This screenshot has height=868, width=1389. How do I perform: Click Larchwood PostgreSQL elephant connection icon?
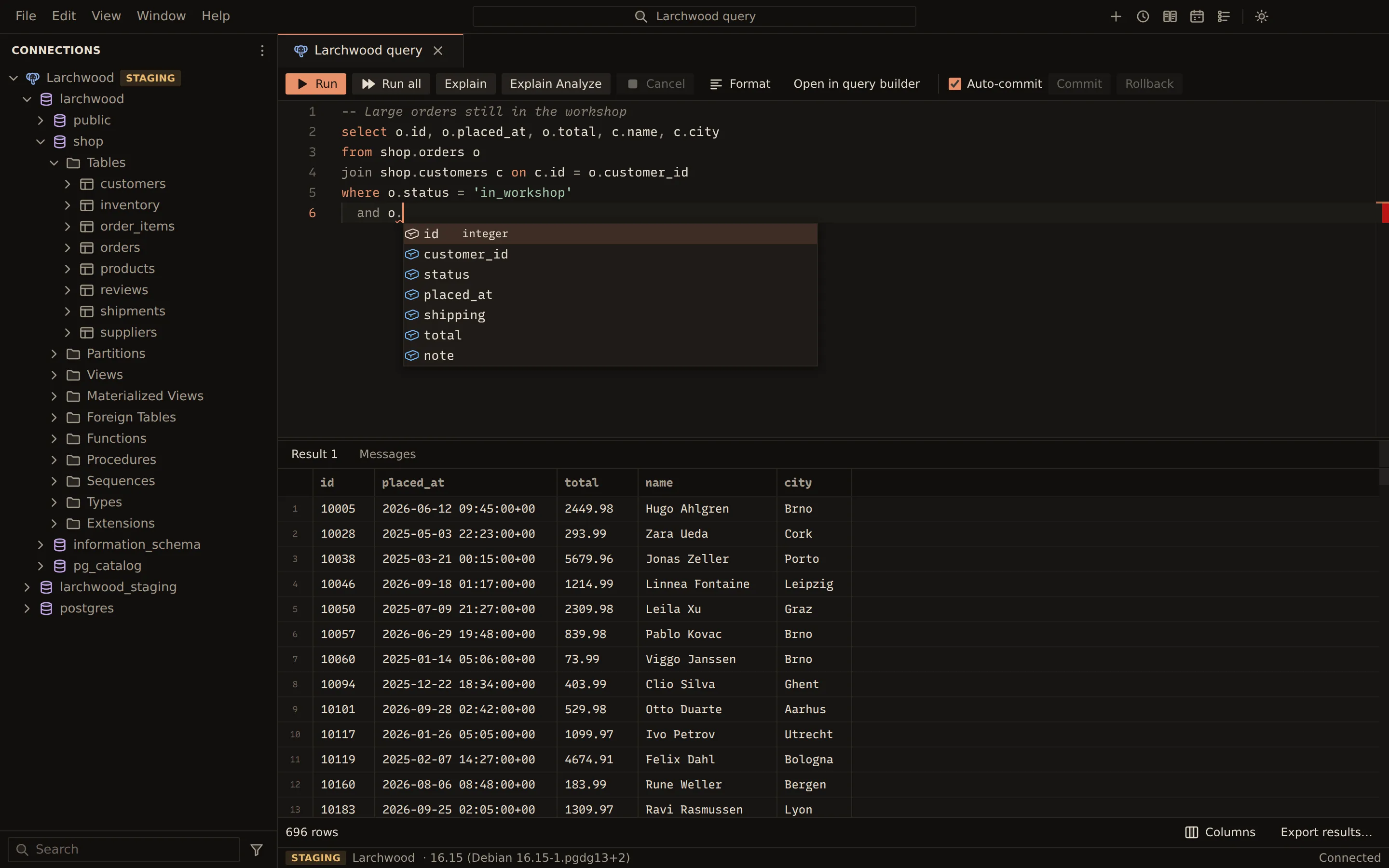click(33, 78)
